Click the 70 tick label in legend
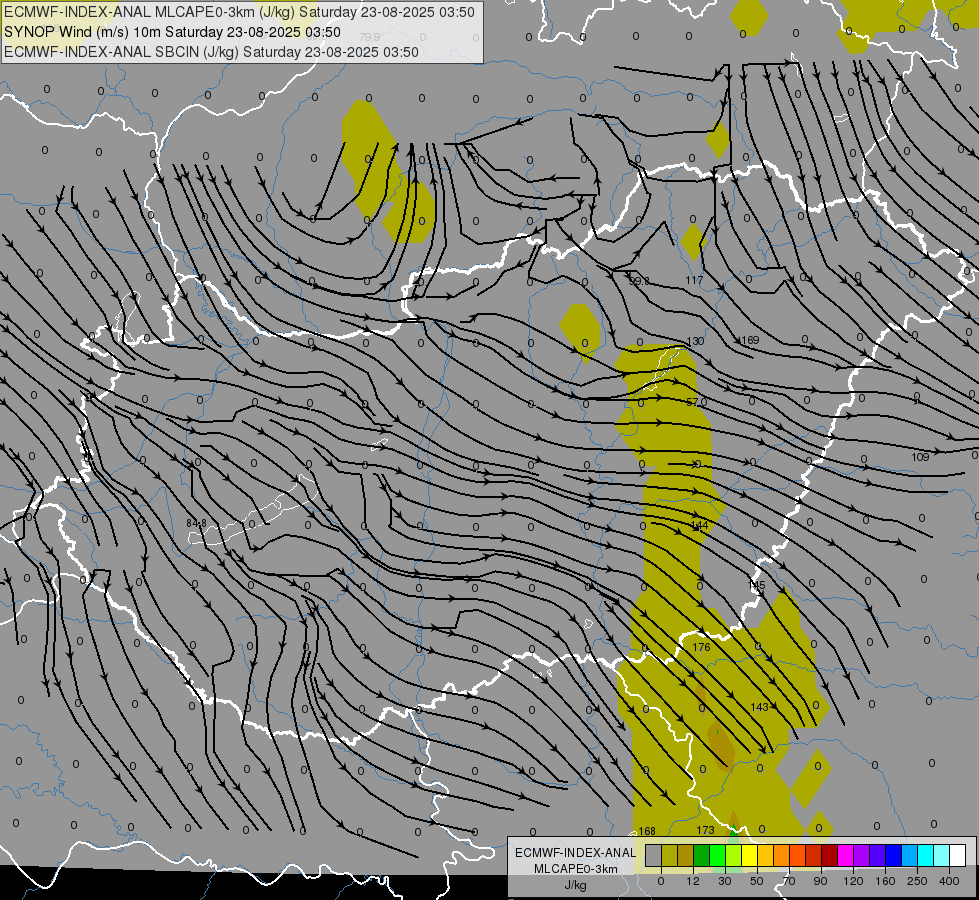Image resolution: width=979 pixels, height=900 pixels. tap(789, 881)
